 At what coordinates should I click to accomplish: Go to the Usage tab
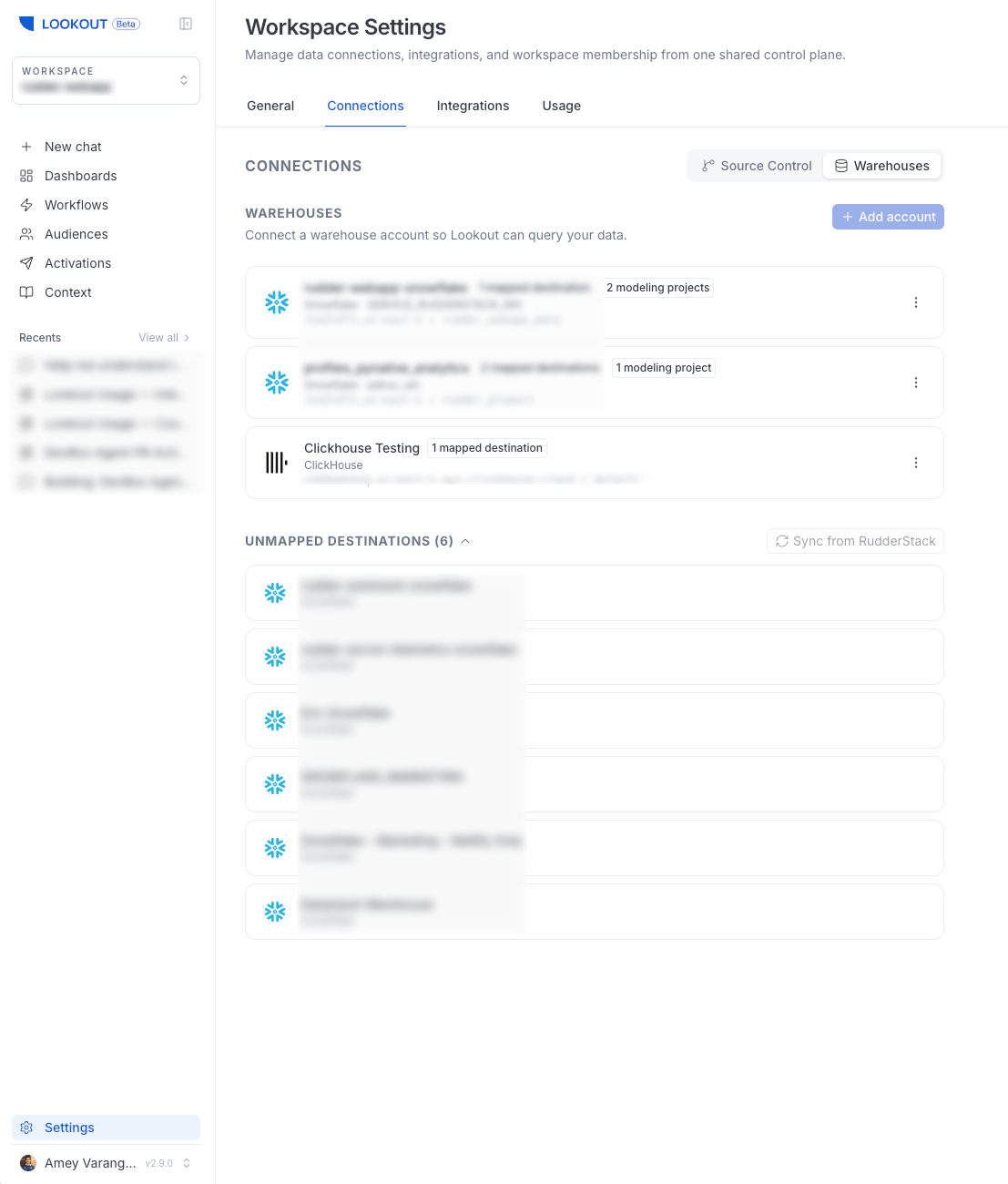pos(562,106)
